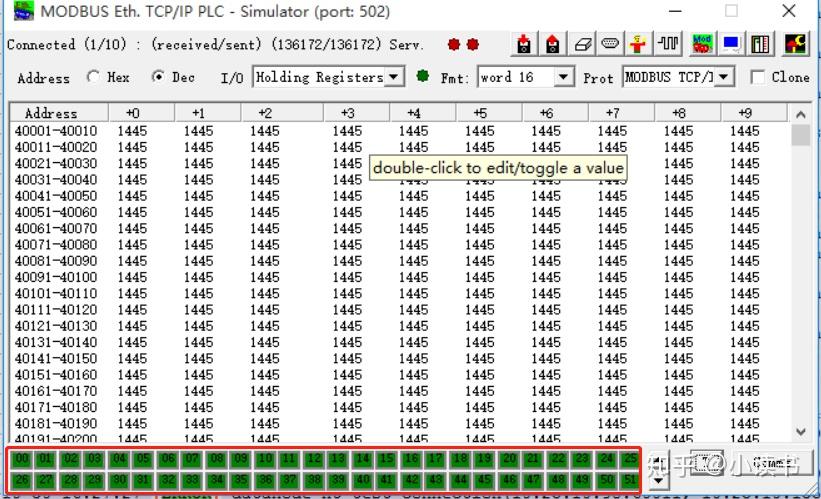Toggle station 19 button

click(x=484, y=459)
